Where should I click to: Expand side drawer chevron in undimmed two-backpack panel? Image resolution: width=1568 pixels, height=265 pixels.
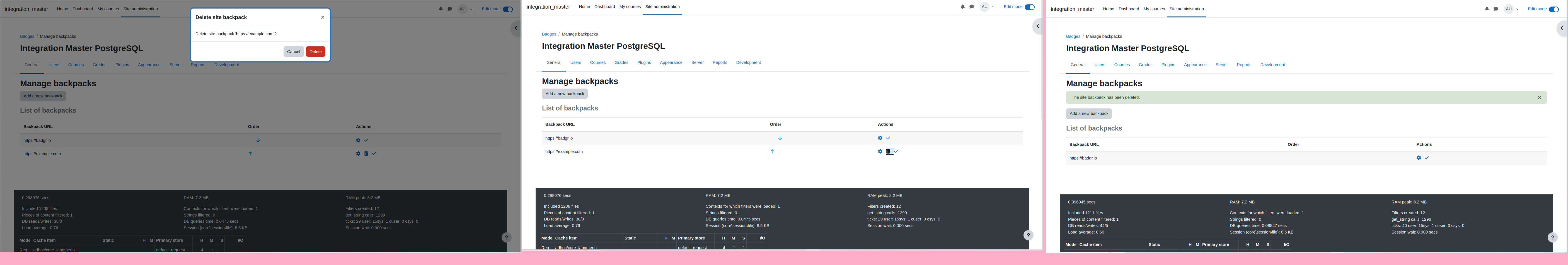(1038, 26)
